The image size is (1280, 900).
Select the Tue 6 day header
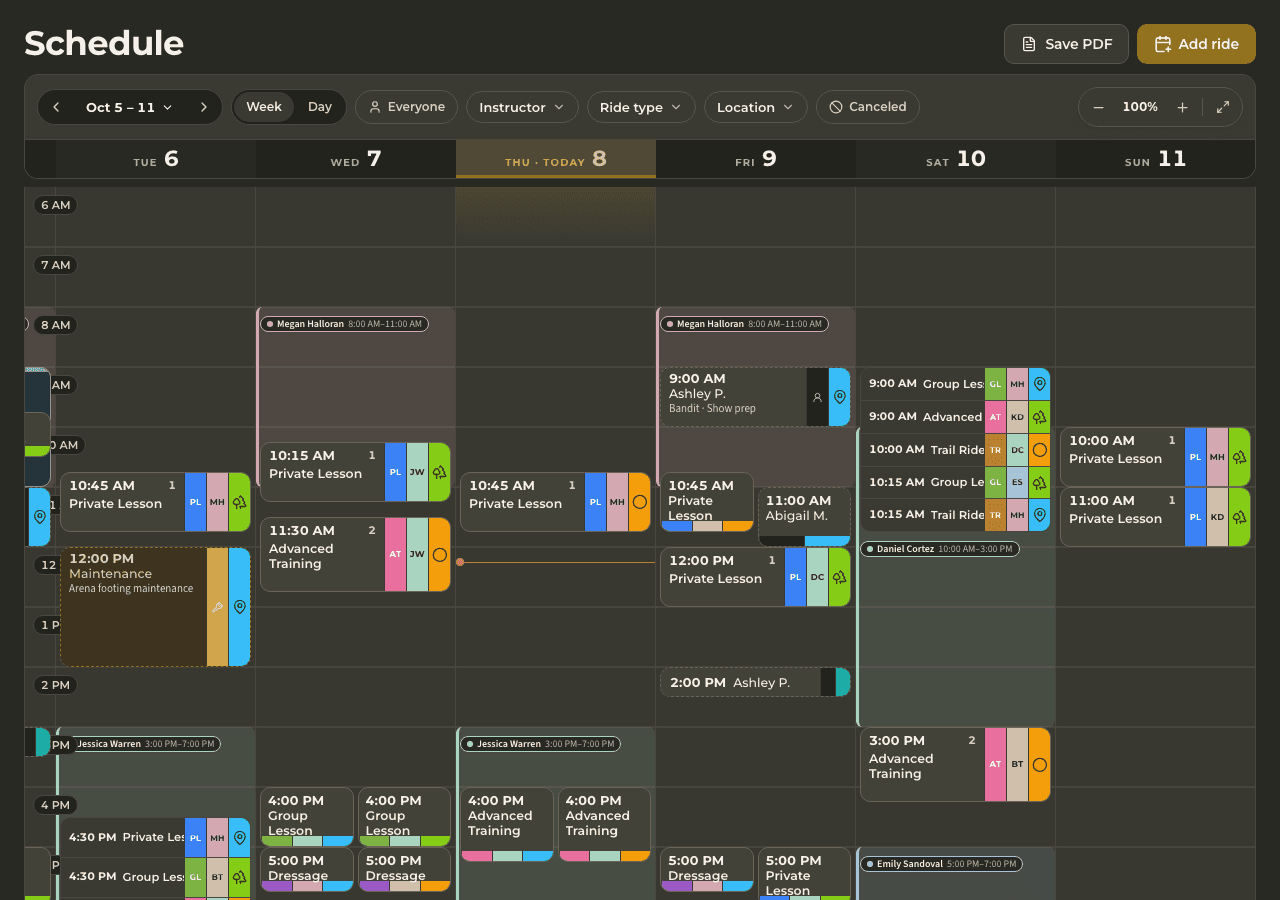(156, 159)
